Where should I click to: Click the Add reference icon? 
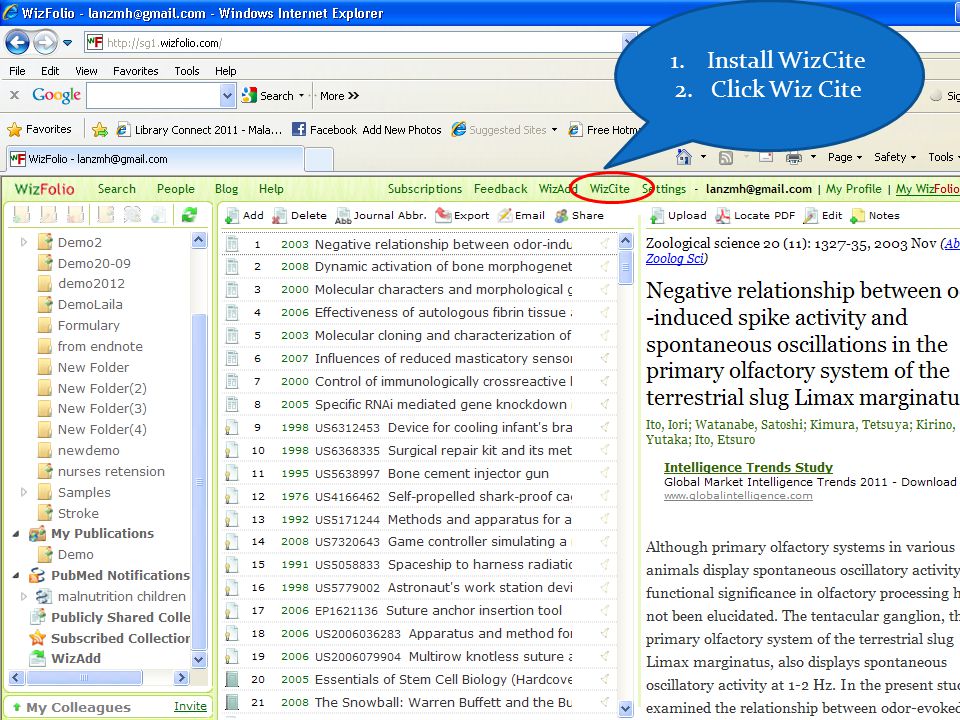[231, 216]
